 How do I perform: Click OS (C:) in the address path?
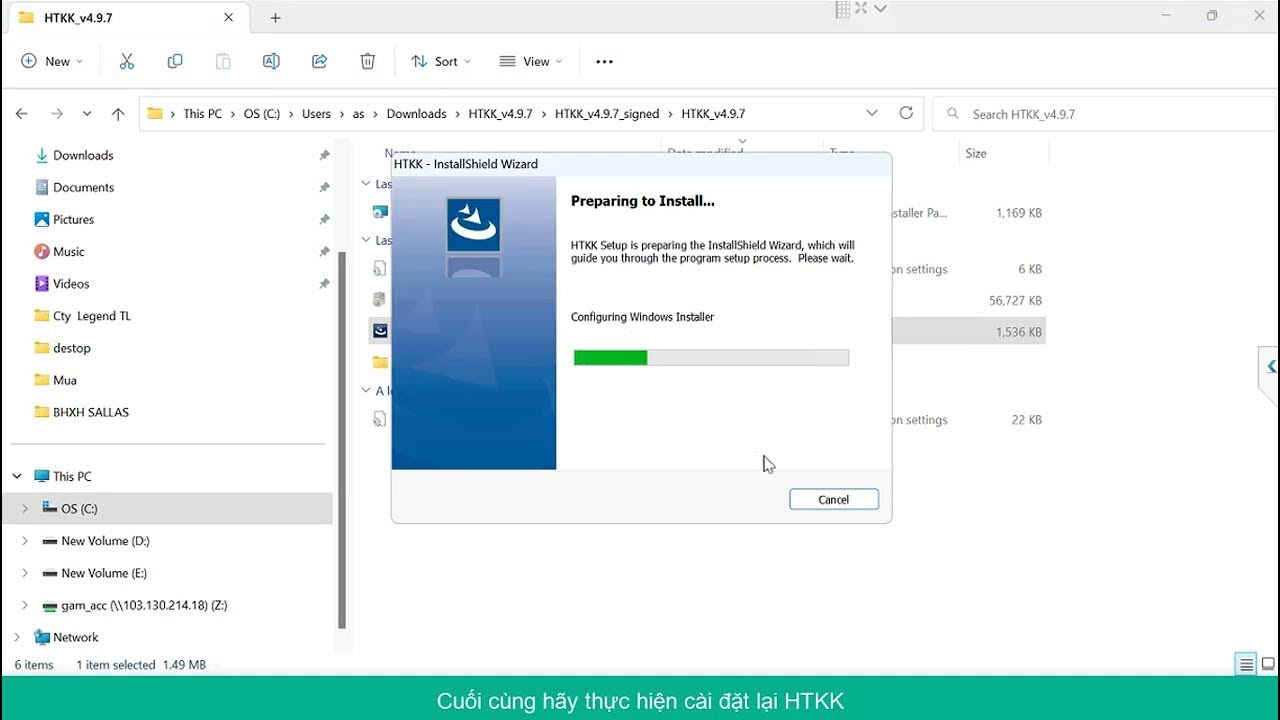coord(262,114)
